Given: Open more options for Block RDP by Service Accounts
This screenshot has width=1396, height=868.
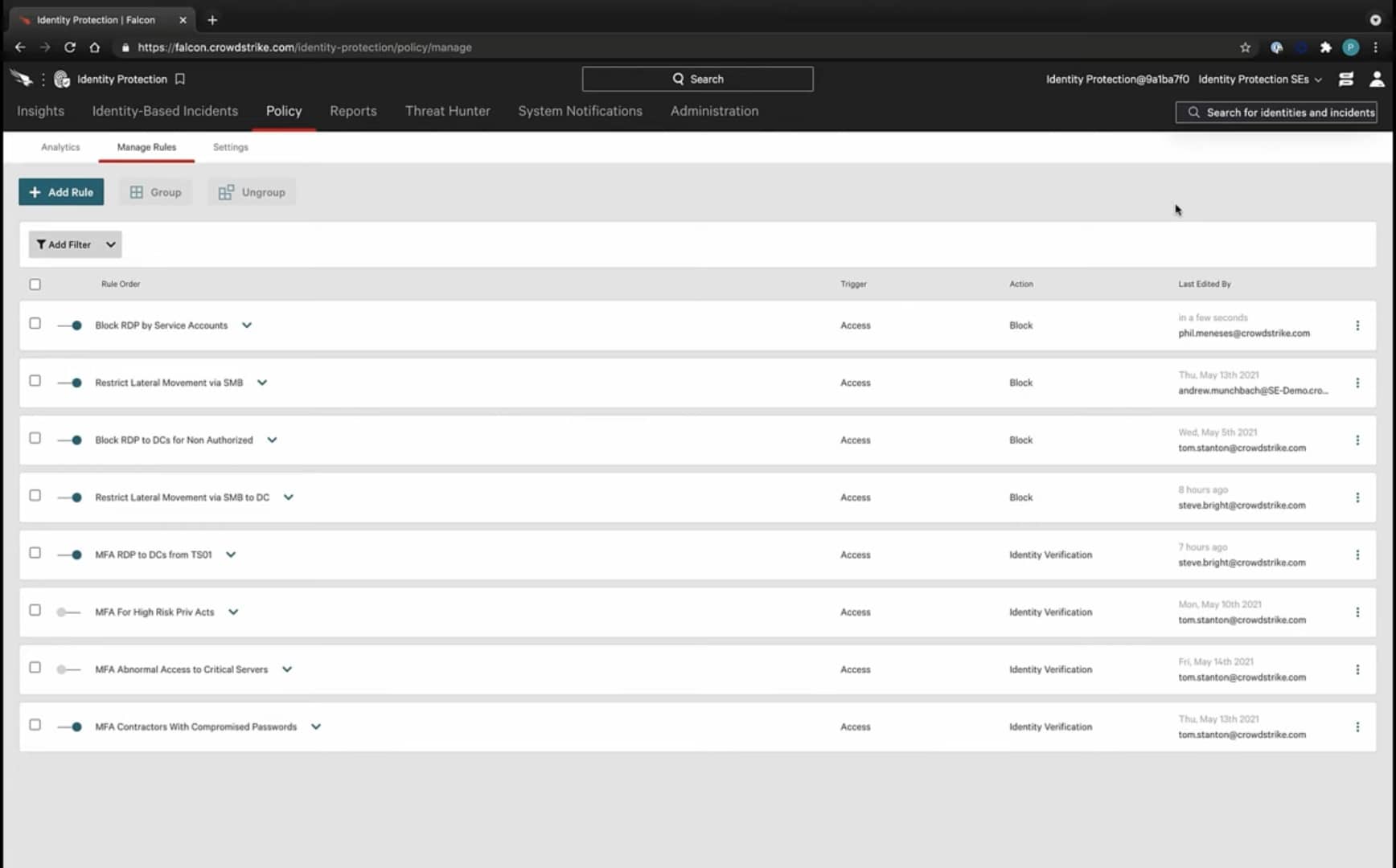Looking at the screenshot, I should pos(1357,325).
